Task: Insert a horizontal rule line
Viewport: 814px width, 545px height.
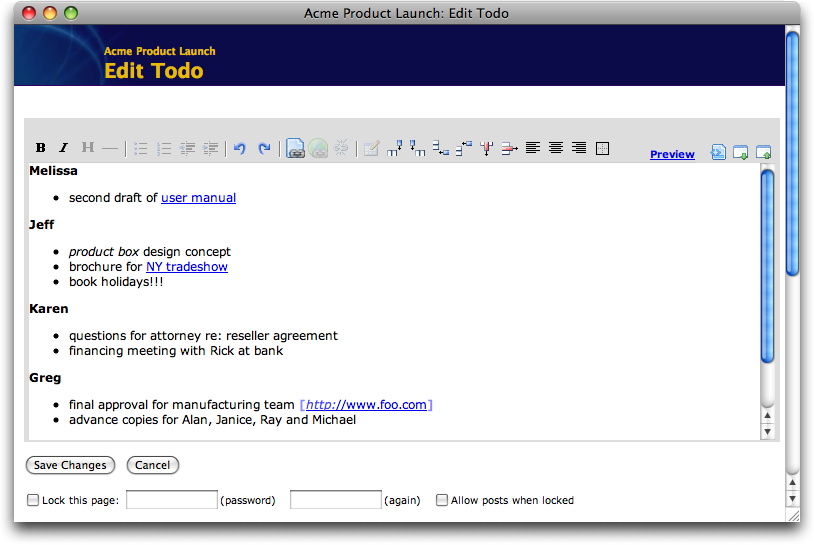Action: (x=110, y=148)
